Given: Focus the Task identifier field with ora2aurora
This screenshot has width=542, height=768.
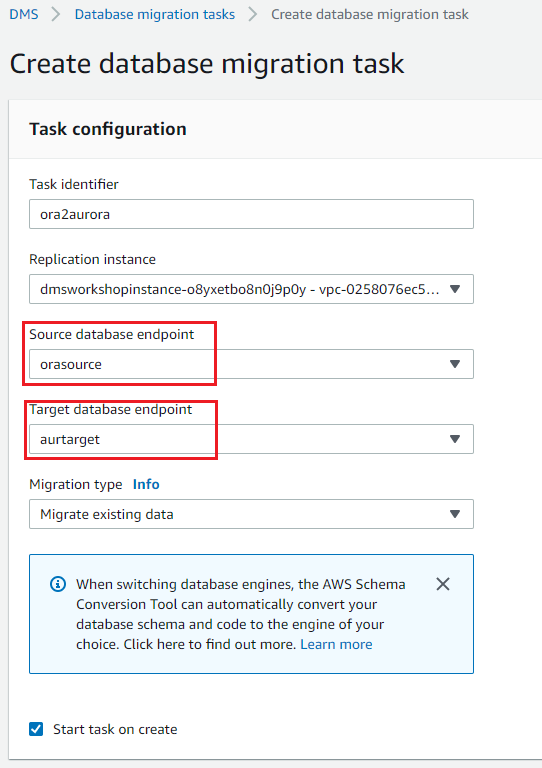Looking at the screenshot, I should tap(251, 214).
